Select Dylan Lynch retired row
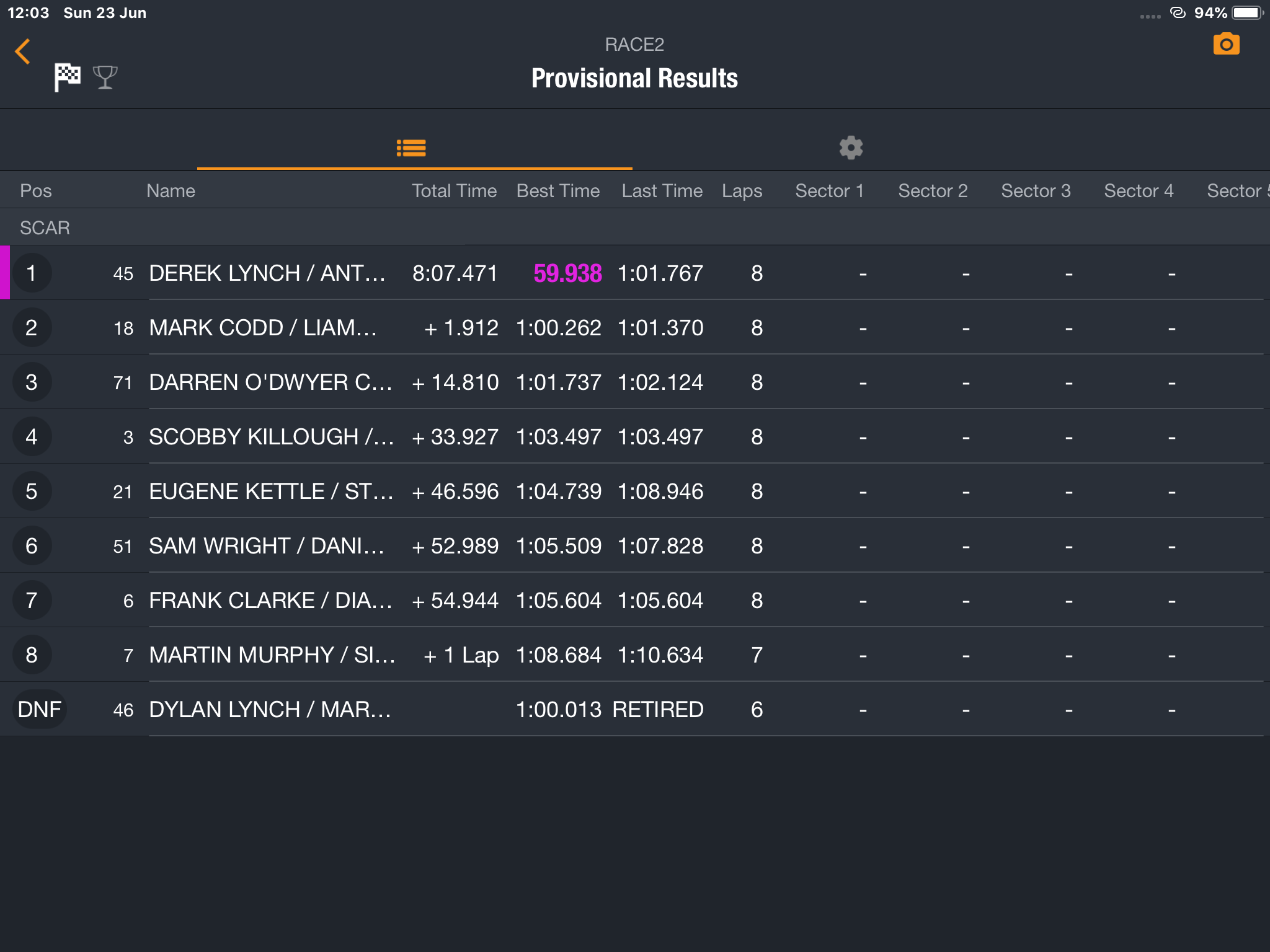 pyautogui.click(x=635, y=709)
